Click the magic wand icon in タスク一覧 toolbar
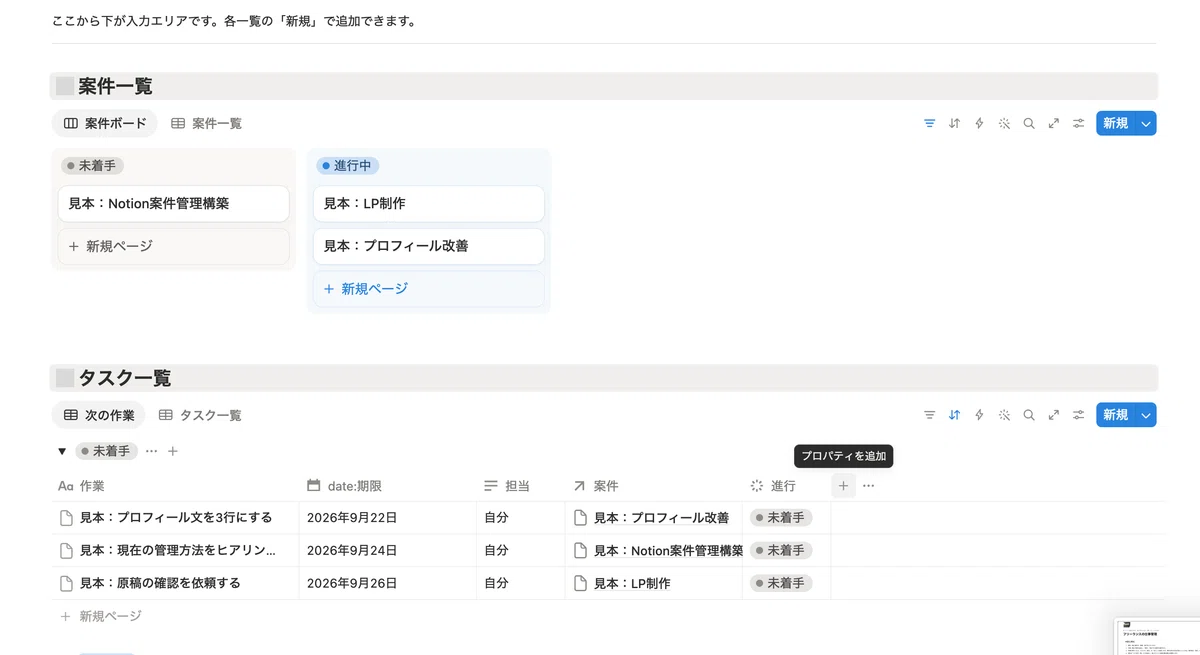This screenshot has height=655, width=1200. 1004,414
